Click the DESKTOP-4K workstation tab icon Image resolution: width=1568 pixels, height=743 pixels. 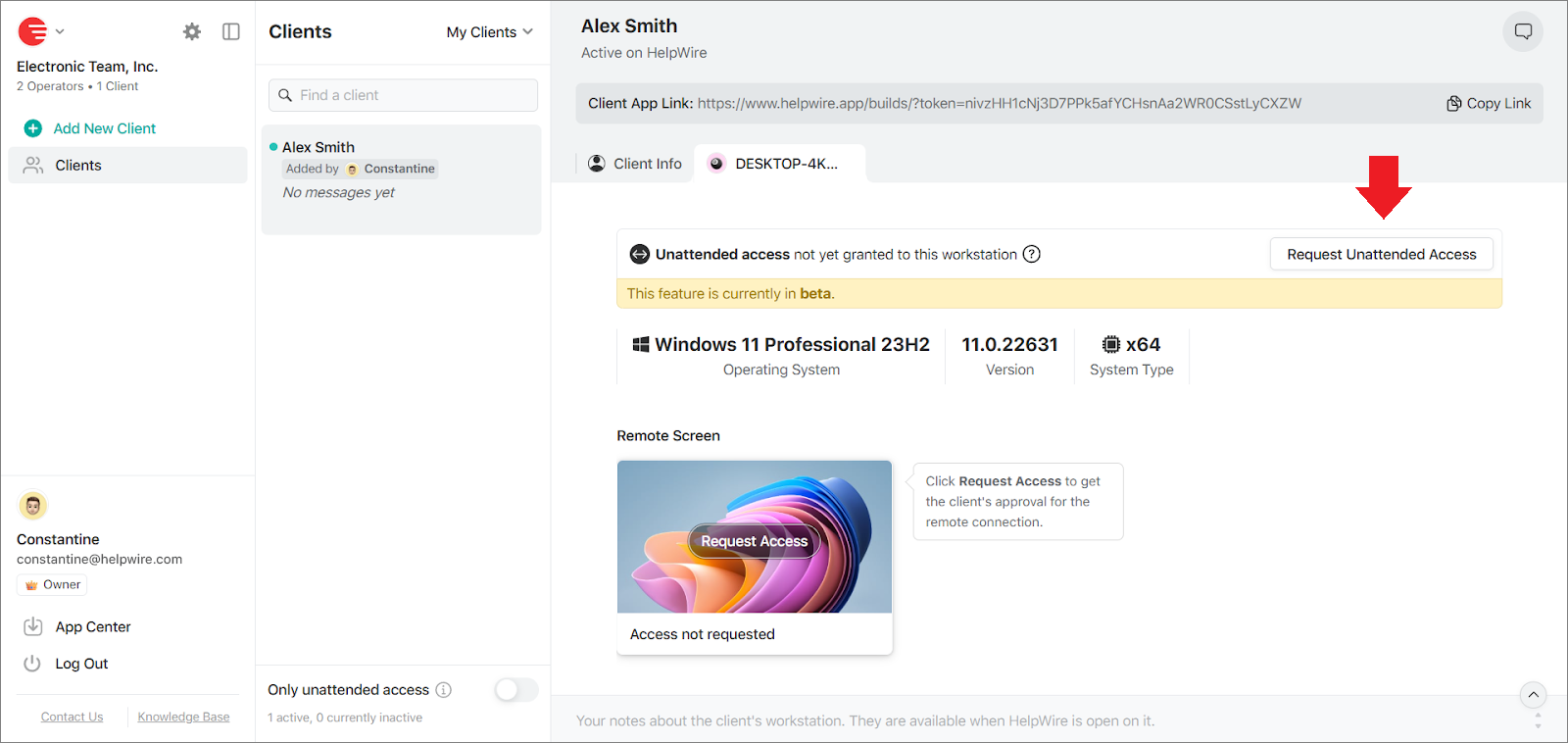716,164
